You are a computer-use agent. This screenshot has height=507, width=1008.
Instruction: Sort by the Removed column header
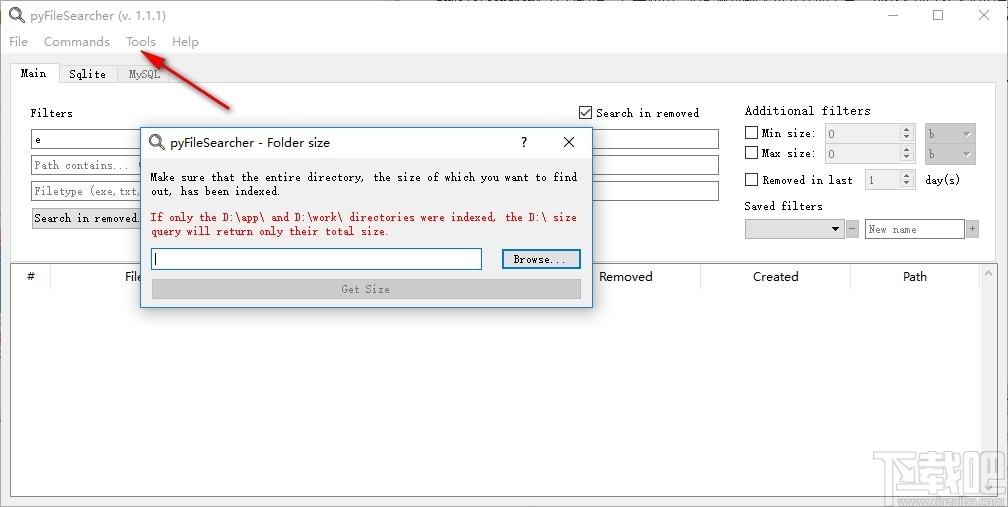click(x=626, y=276)
